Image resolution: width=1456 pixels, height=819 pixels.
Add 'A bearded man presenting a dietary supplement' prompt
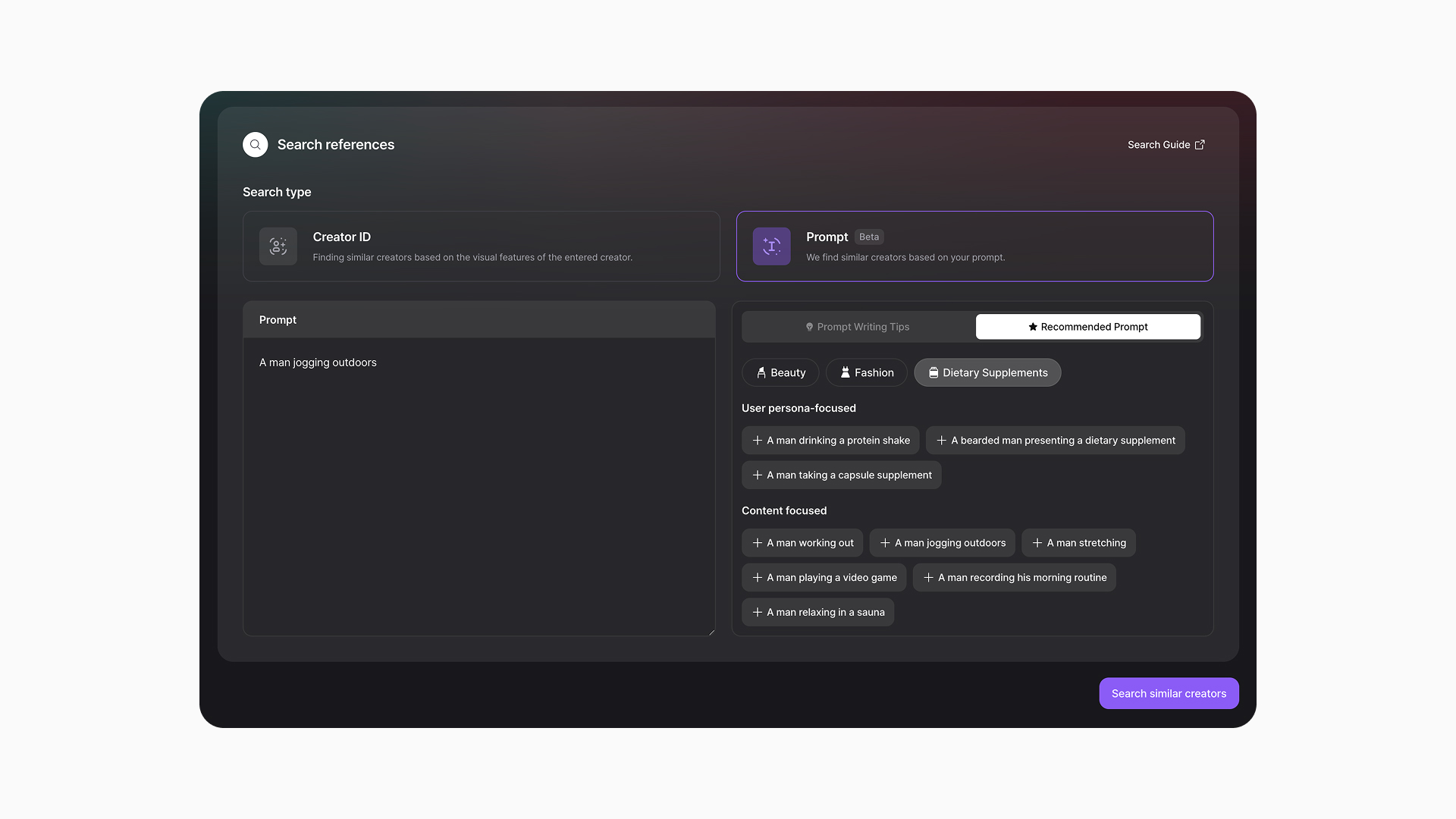pyautogui.click(x=1055, y=441)
